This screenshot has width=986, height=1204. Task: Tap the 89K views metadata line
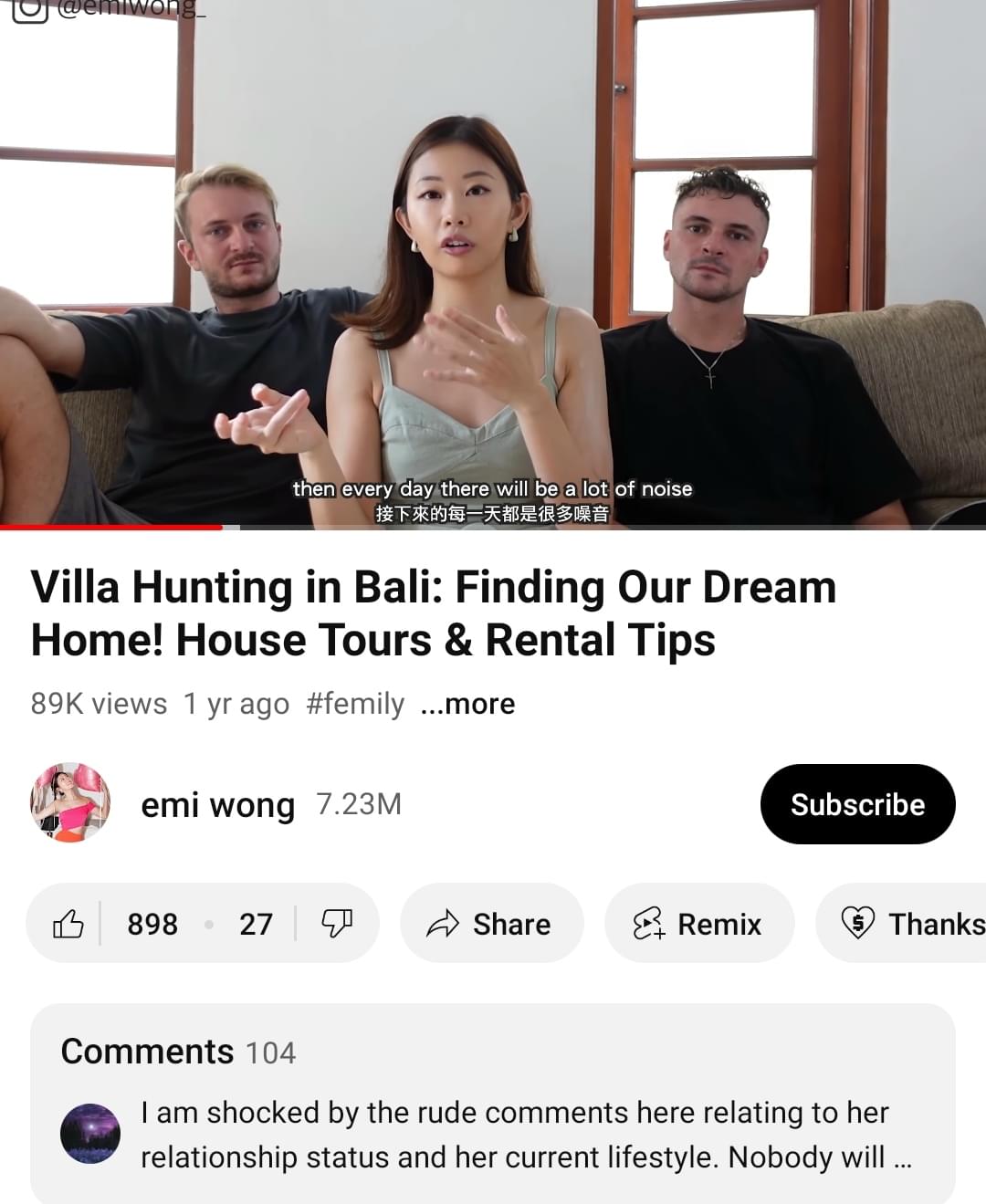[99, 704]
